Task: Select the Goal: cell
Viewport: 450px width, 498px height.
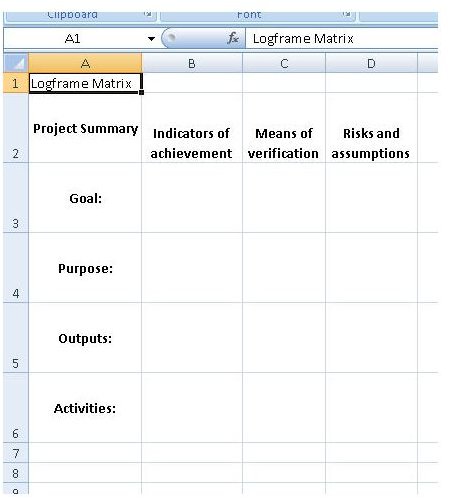Action: point(85,198)
